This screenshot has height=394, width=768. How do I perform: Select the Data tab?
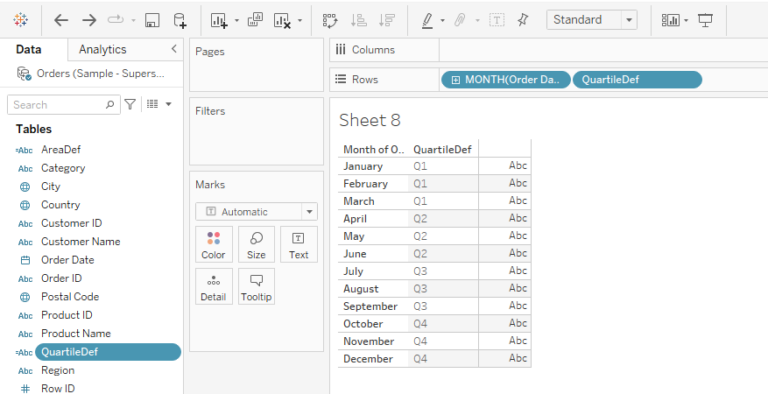[x=28, y=49]
